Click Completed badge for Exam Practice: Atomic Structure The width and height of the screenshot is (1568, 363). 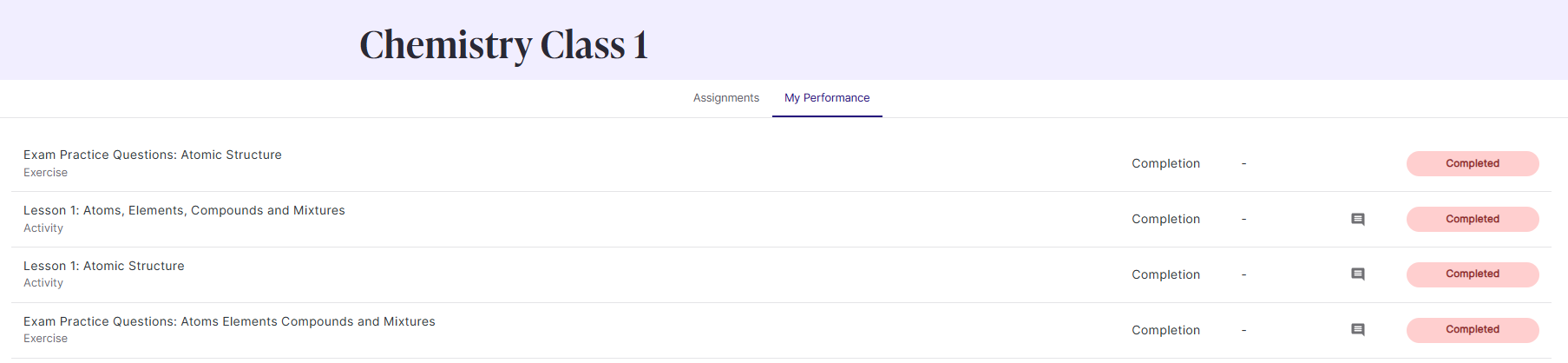[1473, 163]
